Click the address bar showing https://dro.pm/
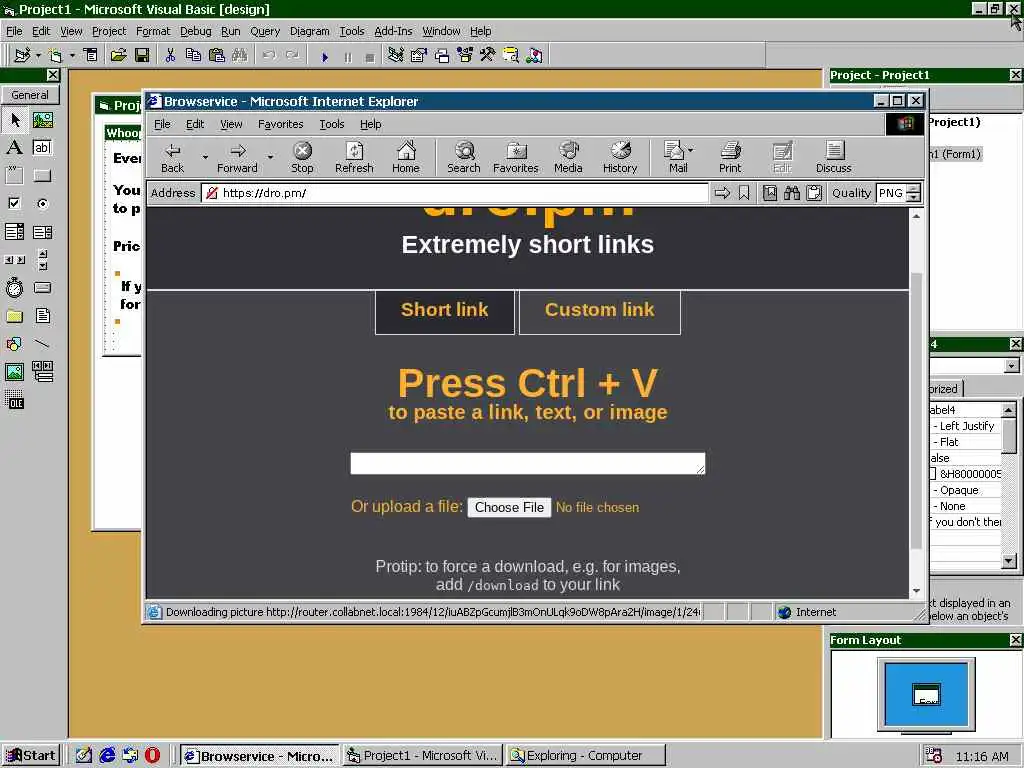This screenshot has height=768, width=1024. click(455, 193)
